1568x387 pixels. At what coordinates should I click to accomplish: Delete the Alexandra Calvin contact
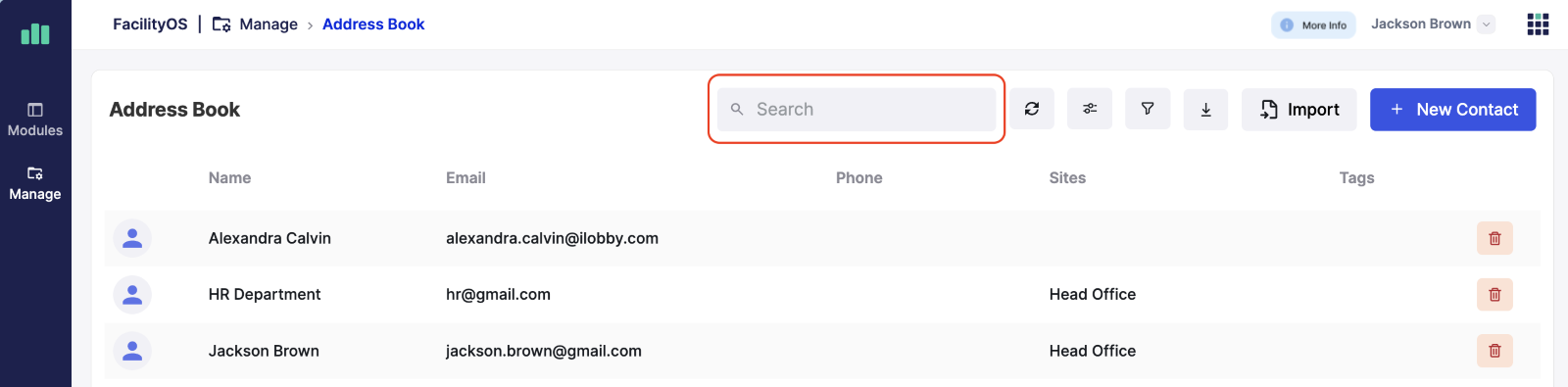(x=1494, y=238)
